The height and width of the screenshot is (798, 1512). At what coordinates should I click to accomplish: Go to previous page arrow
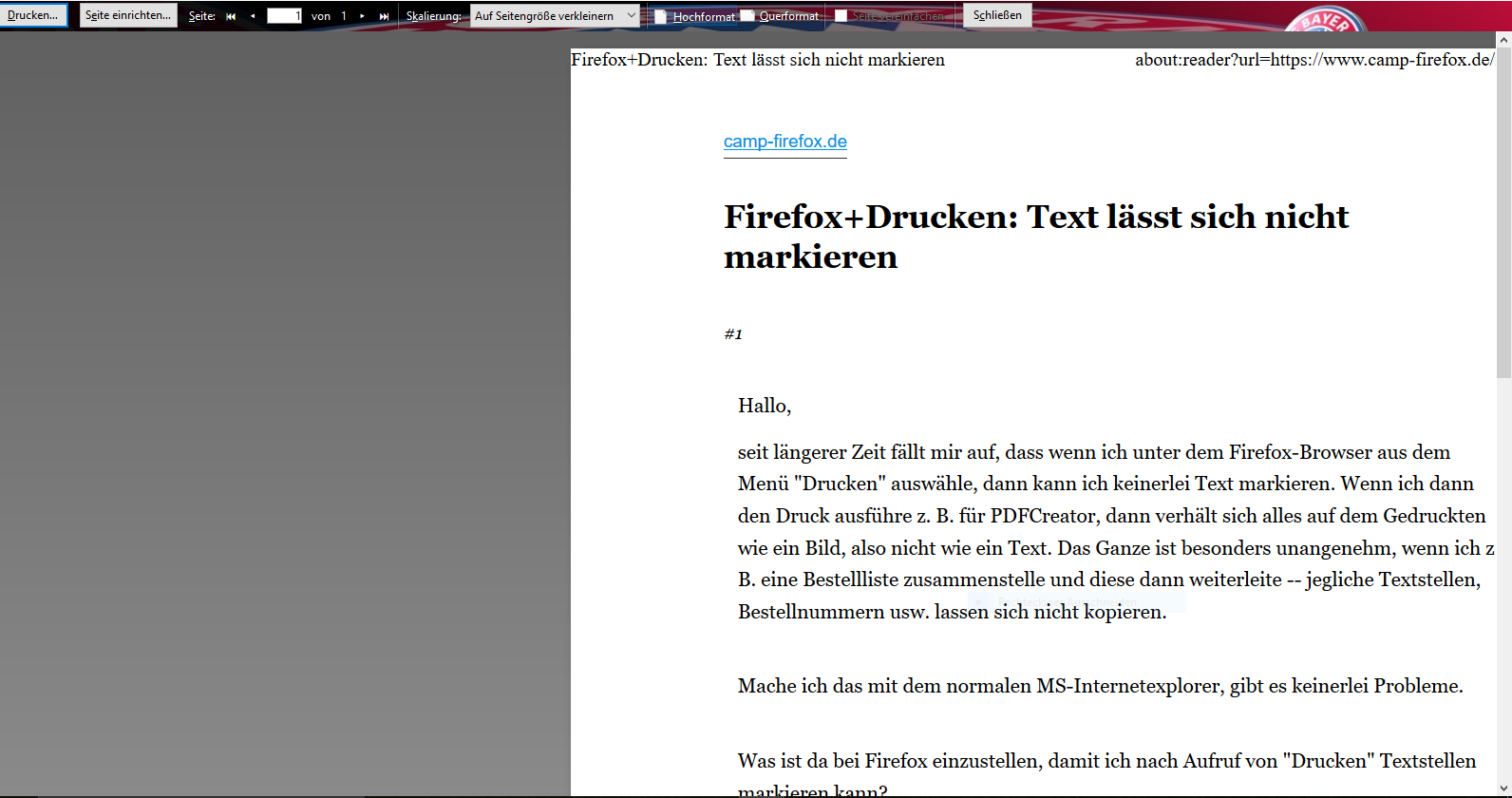coord(253,16)
